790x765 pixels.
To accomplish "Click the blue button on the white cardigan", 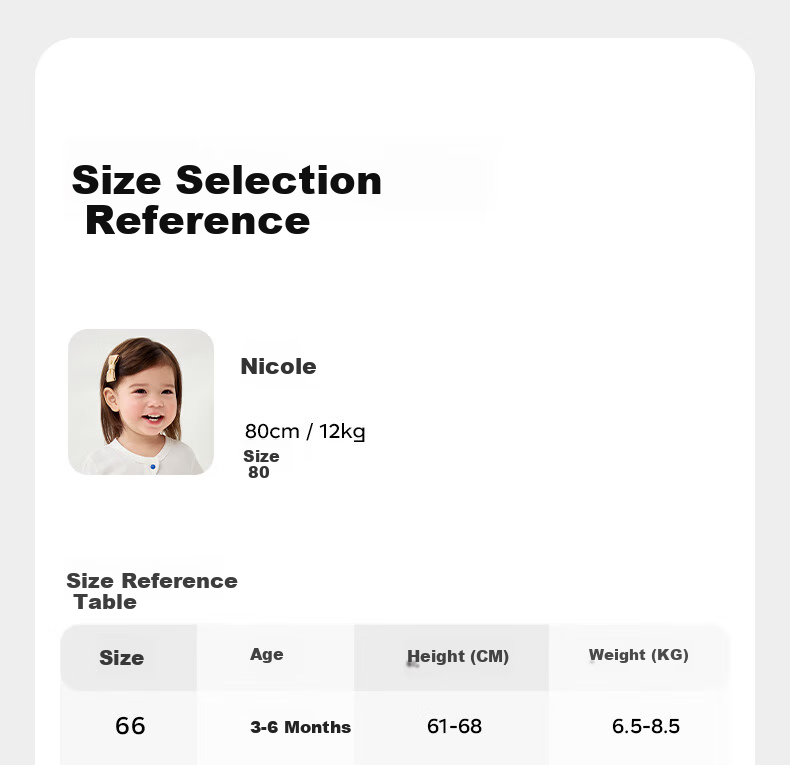I will [x=153, y=467].
